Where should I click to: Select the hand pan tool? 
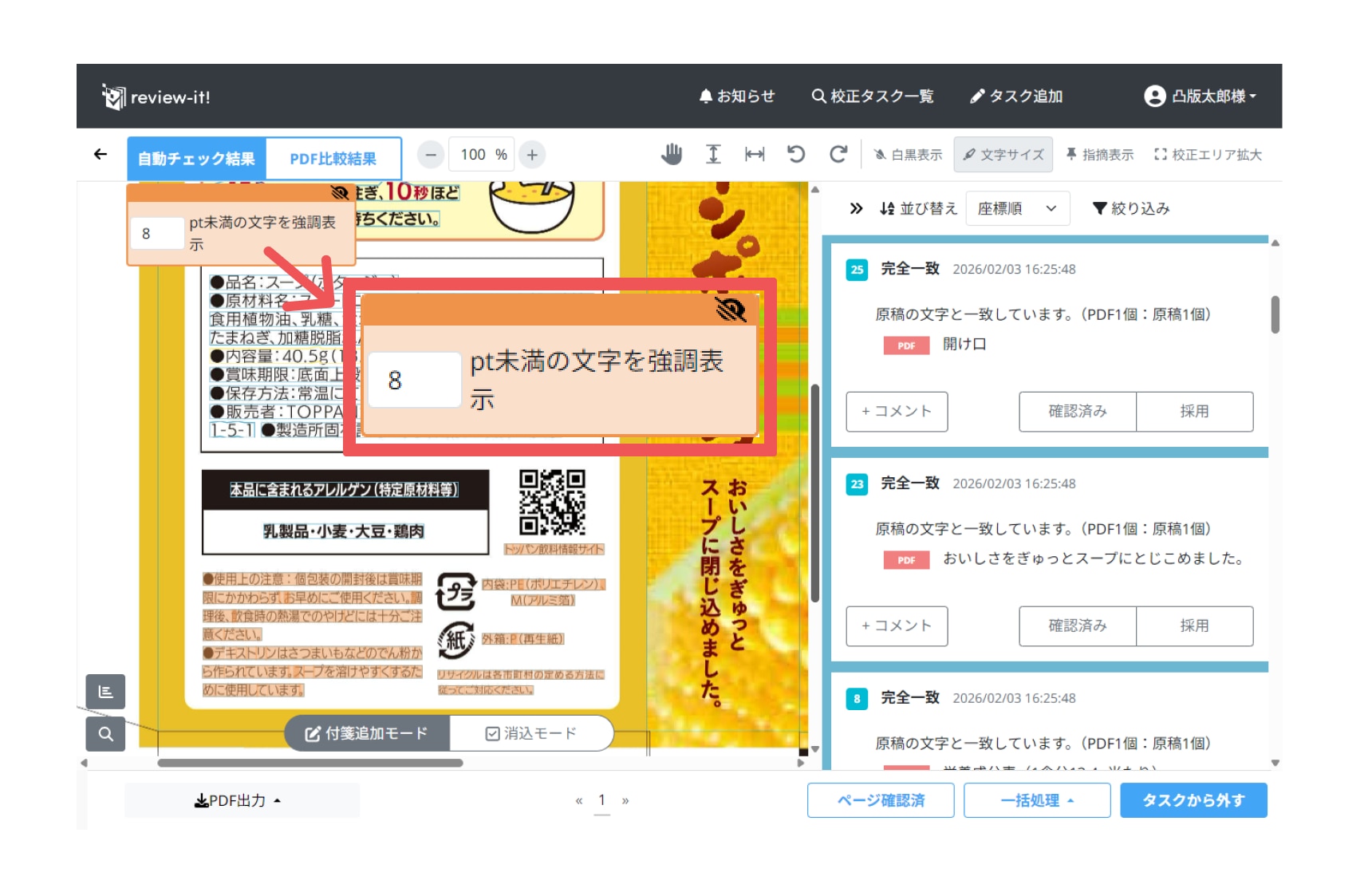pyautogui.click(x=672, y=154)
